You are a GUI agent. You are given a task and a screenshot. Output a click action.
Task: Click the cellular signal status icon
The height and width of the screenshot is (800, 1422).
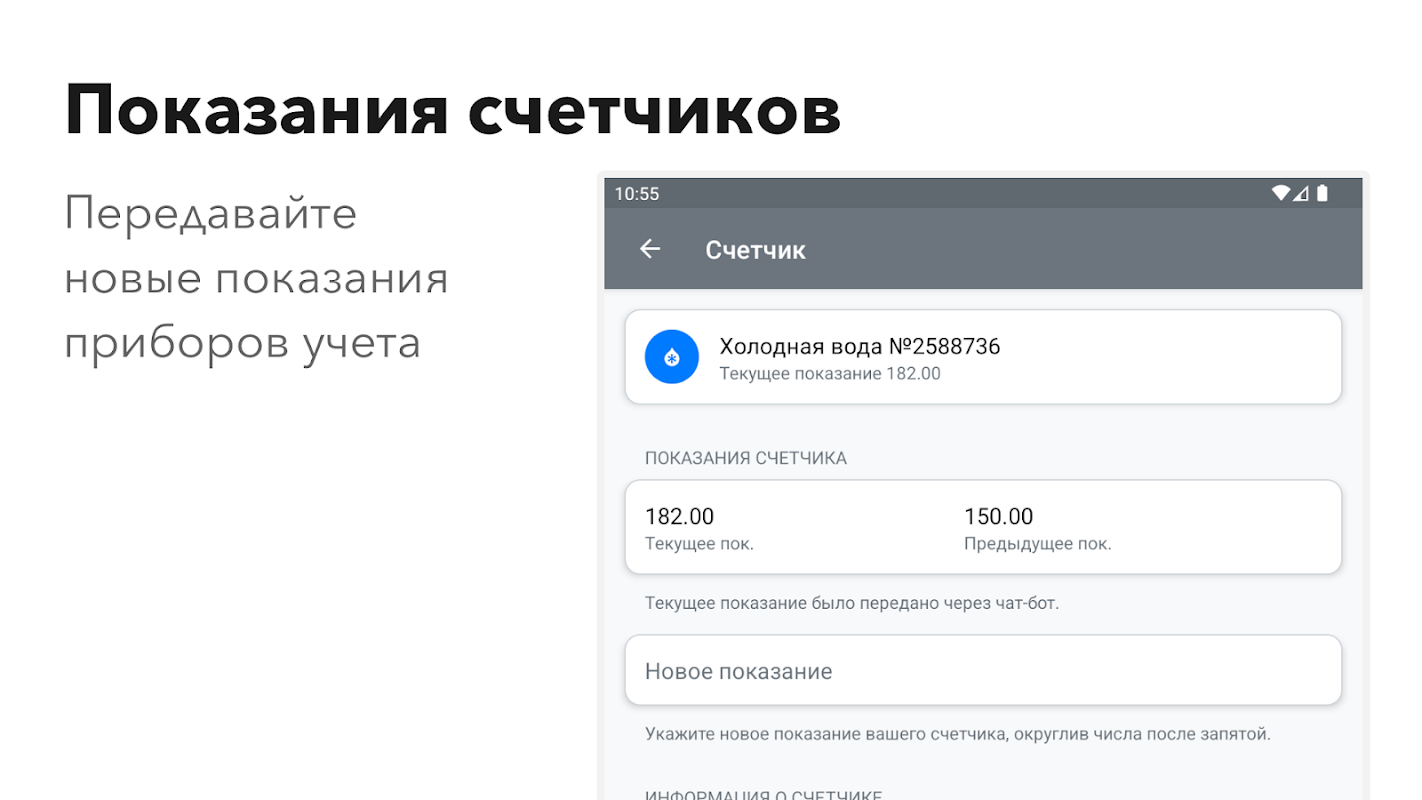pos(1301,194)
